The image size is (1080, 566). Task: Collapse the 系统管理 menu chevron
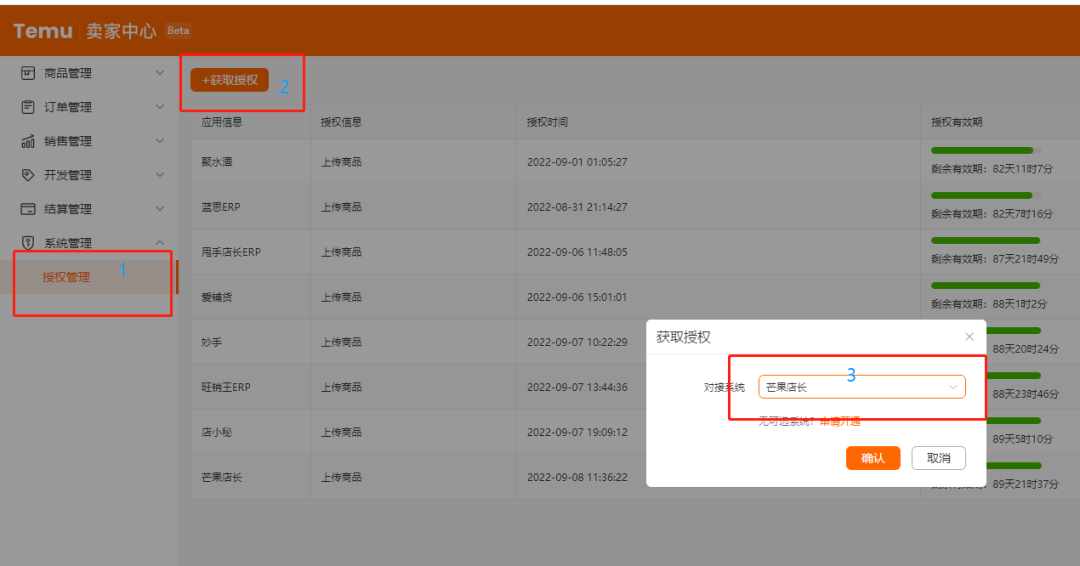point(160,242)
